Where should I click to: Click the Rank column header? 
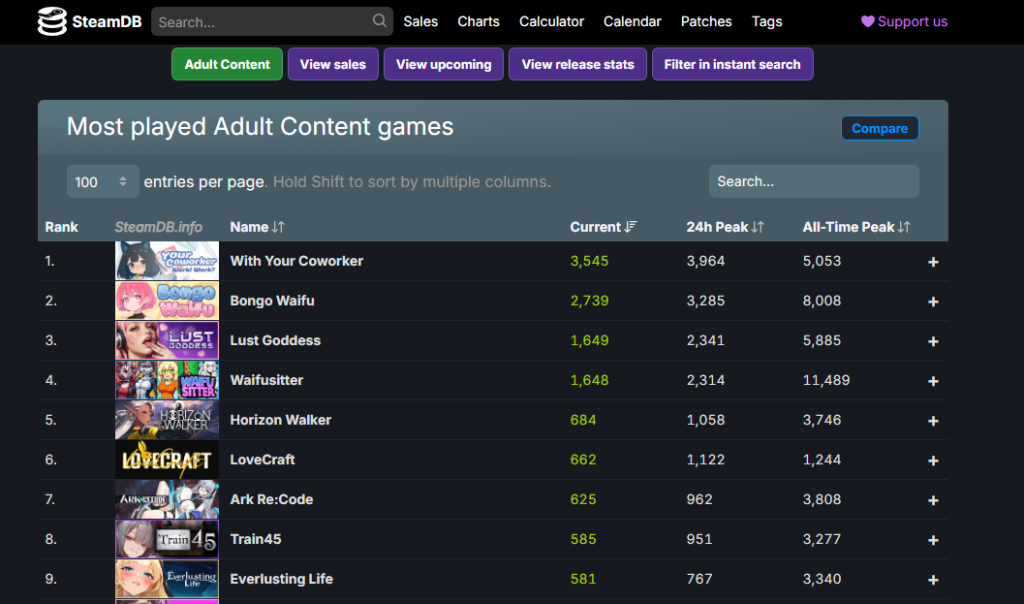click(x=61, y=227)
